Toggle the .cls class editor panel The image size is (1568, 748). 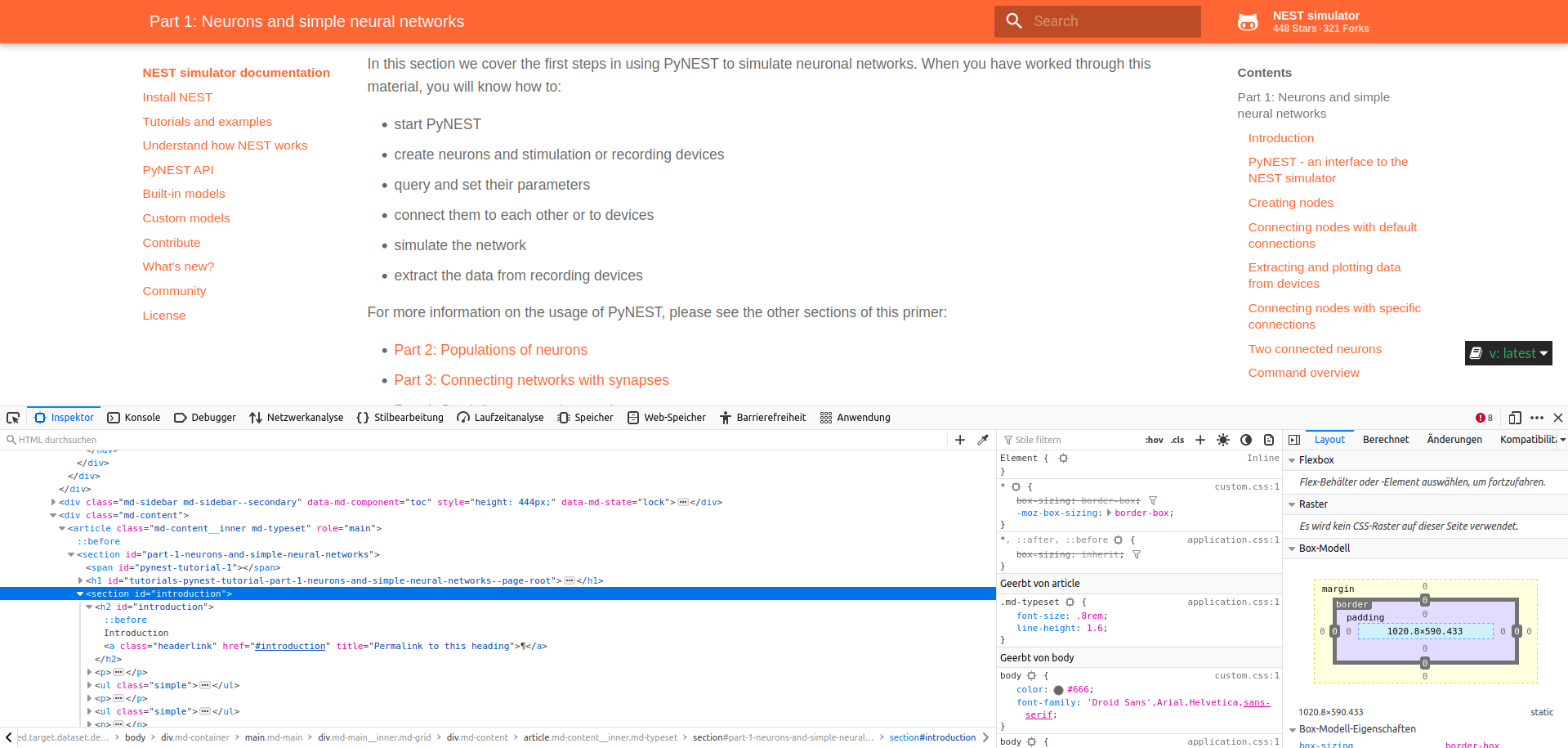(1177, 439)
